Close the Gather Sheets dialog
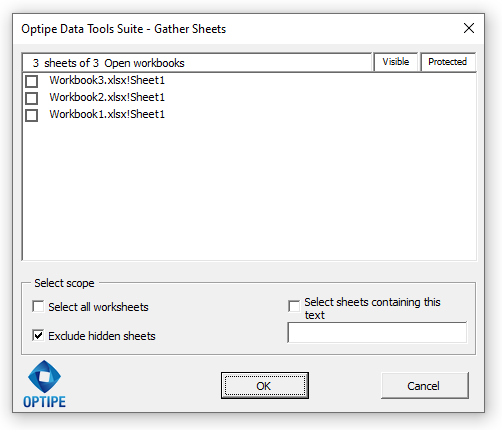This screenshot has width=502, height=430. click(x=469, y=28)
